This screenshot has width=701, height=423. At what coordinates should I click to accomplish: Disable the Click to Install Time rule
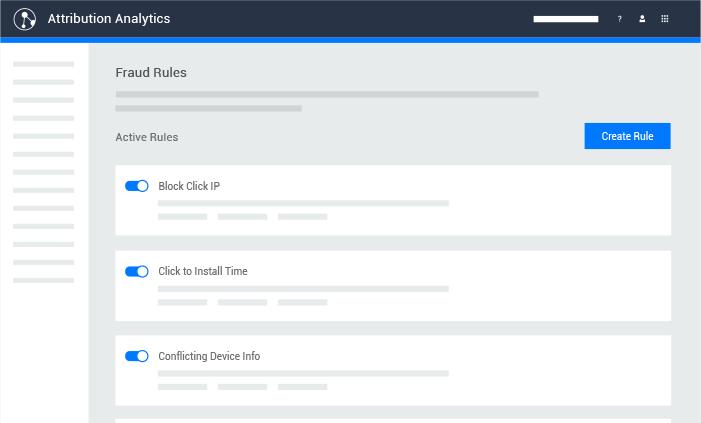[137, 271]
